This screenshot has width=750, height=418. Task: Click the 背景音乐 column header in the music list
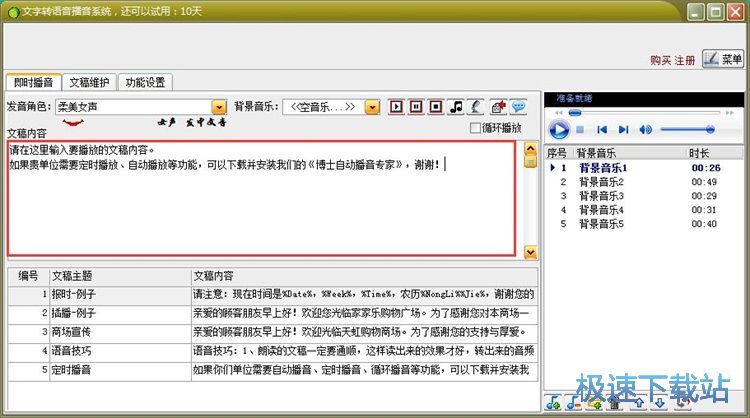pyautogui.click(x=630, y=153)
